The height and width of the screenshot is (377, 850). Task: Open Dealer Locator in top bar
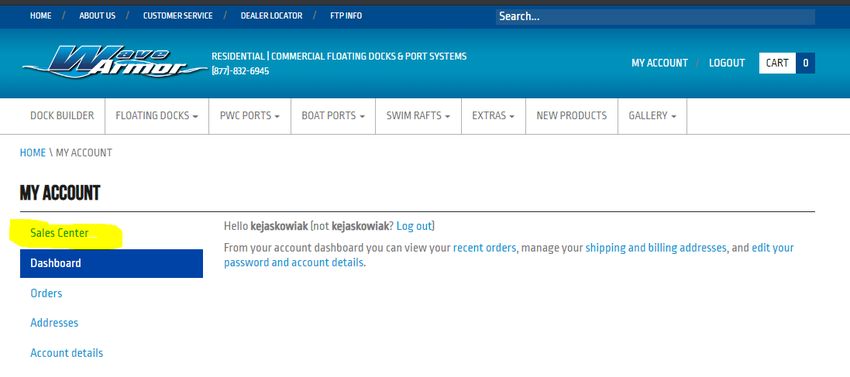click(272, 16)
